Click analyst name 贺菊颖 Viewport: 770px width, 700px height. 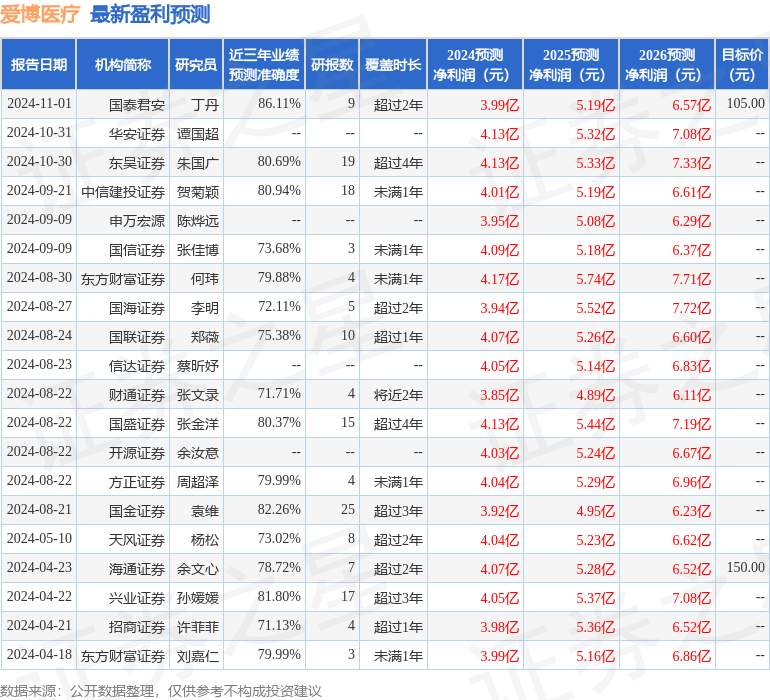coord(198,192)
